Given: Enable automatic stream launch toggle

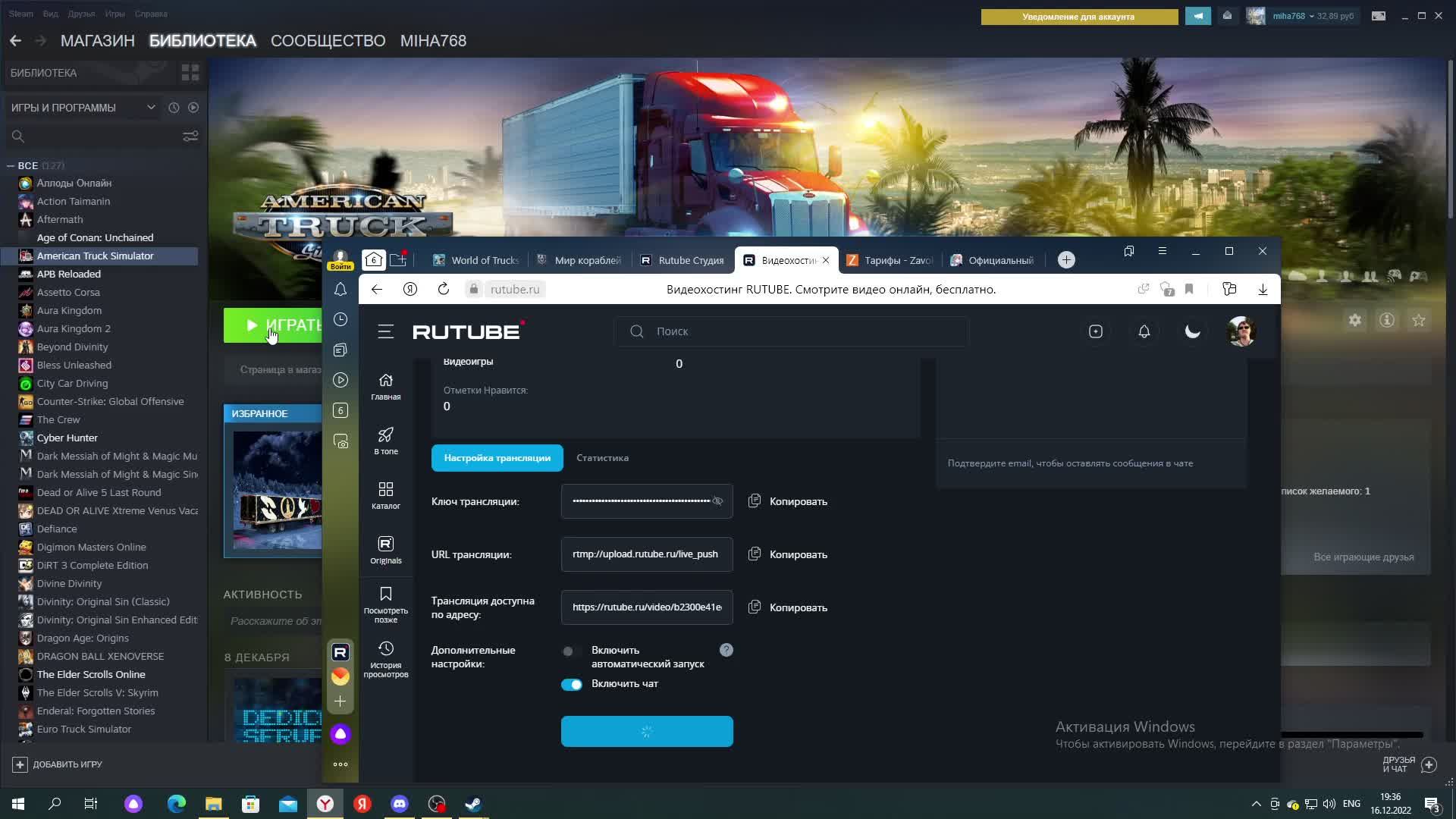Looking at the screenshot, I should point(571,651).
